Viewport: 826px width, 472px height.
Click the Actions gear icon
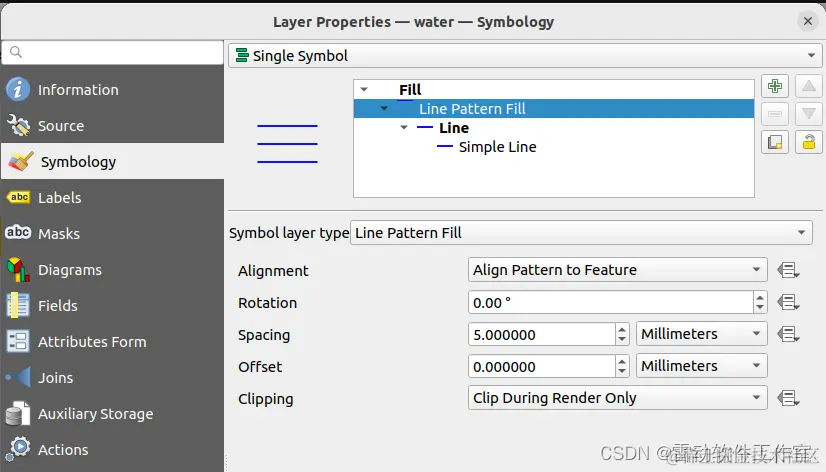19,449
